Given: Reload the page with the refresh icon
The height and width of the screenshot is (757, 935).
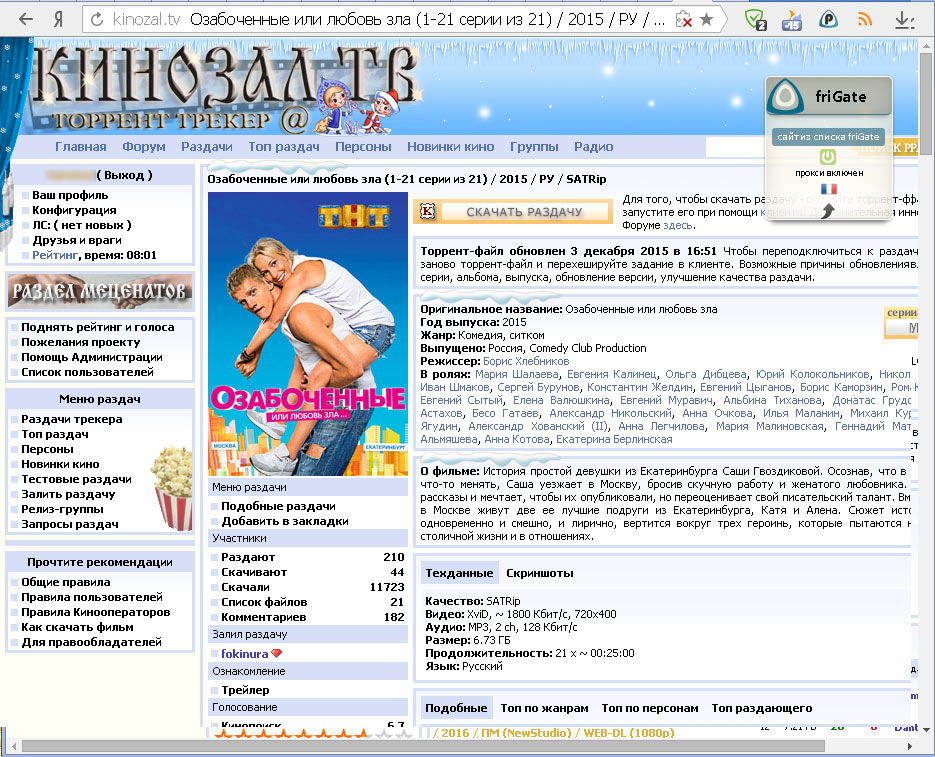Looking at the screenshot, I should click(97, 20).
